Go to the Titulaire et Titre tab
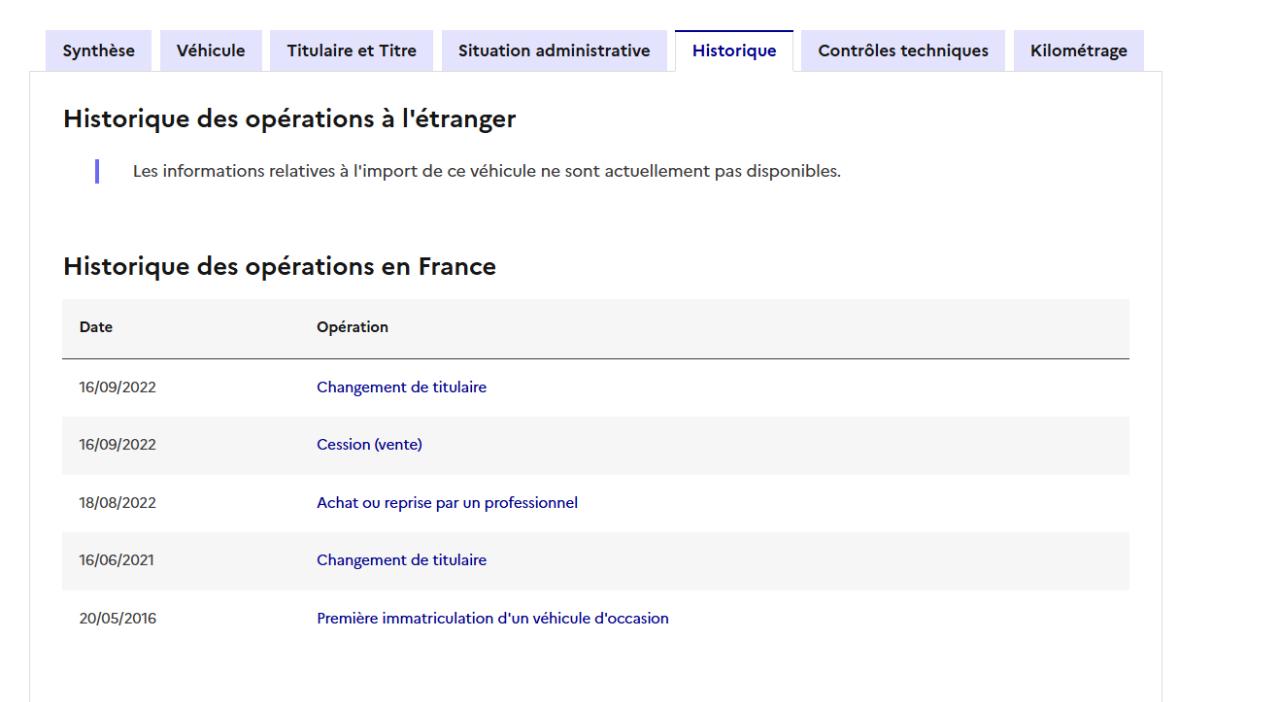The height and width of the screenshot is (702, 1280). (351, 50)
